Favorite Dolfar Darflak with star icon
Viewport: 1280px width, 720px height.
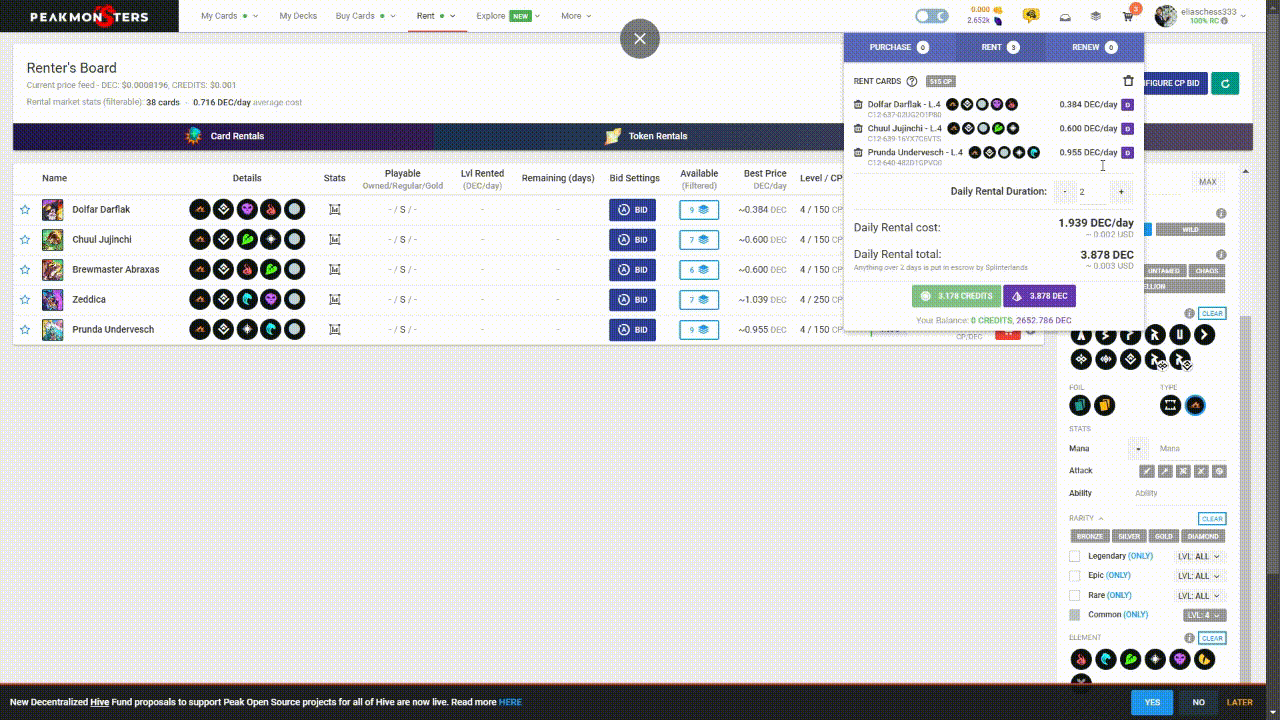pyautogui.click(x=25, y=209)
